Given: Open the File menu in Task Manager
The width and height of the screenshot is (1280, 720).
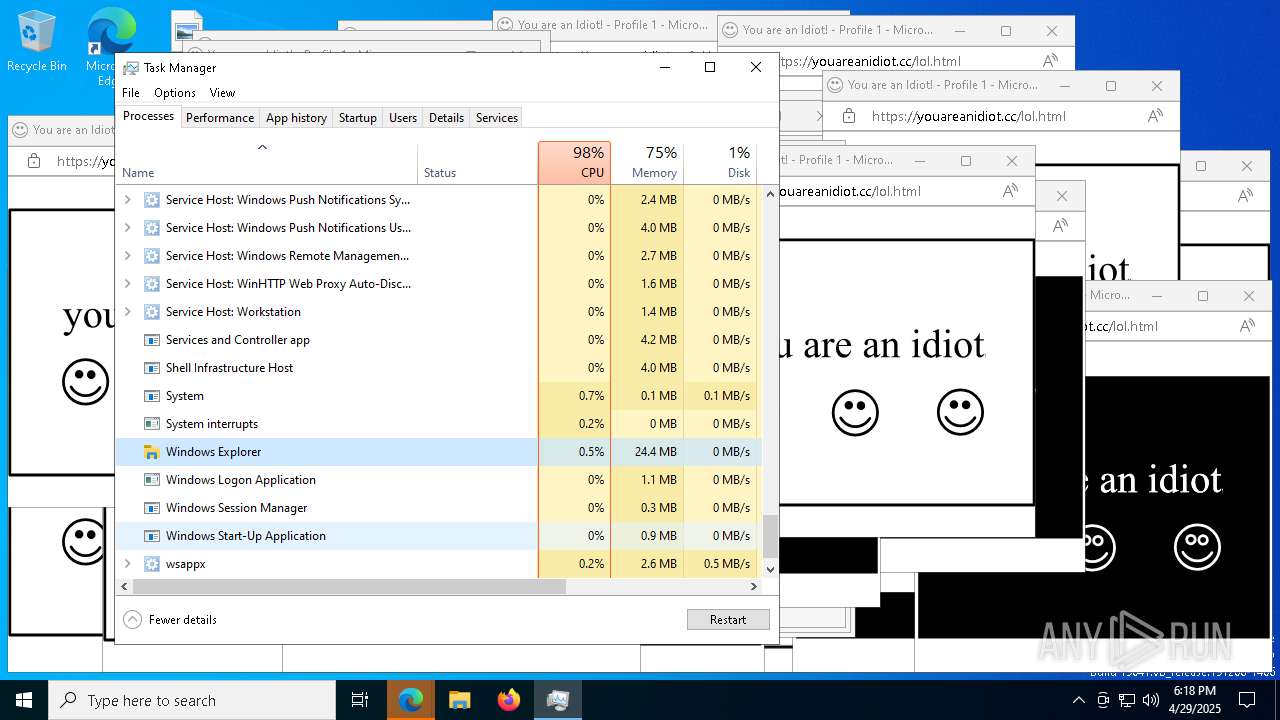Looking at the screenshot, I should pos(131,93).
